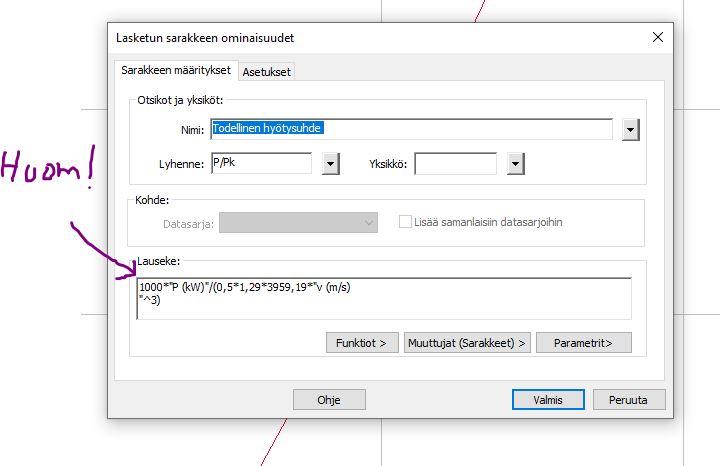Click inside the Lauseke expression box
Image resolution: width=720 pixels, height=466 pixels.
point(384,298)
